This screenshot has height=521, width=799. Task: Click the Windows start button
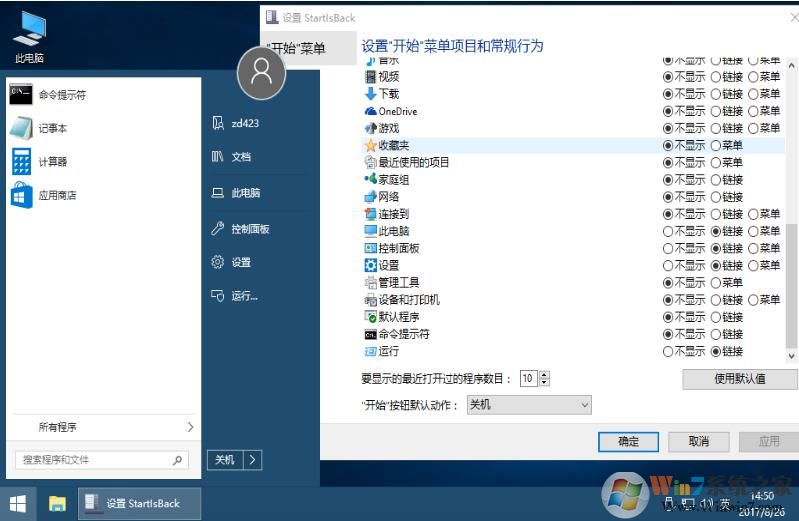pos(18,504)
